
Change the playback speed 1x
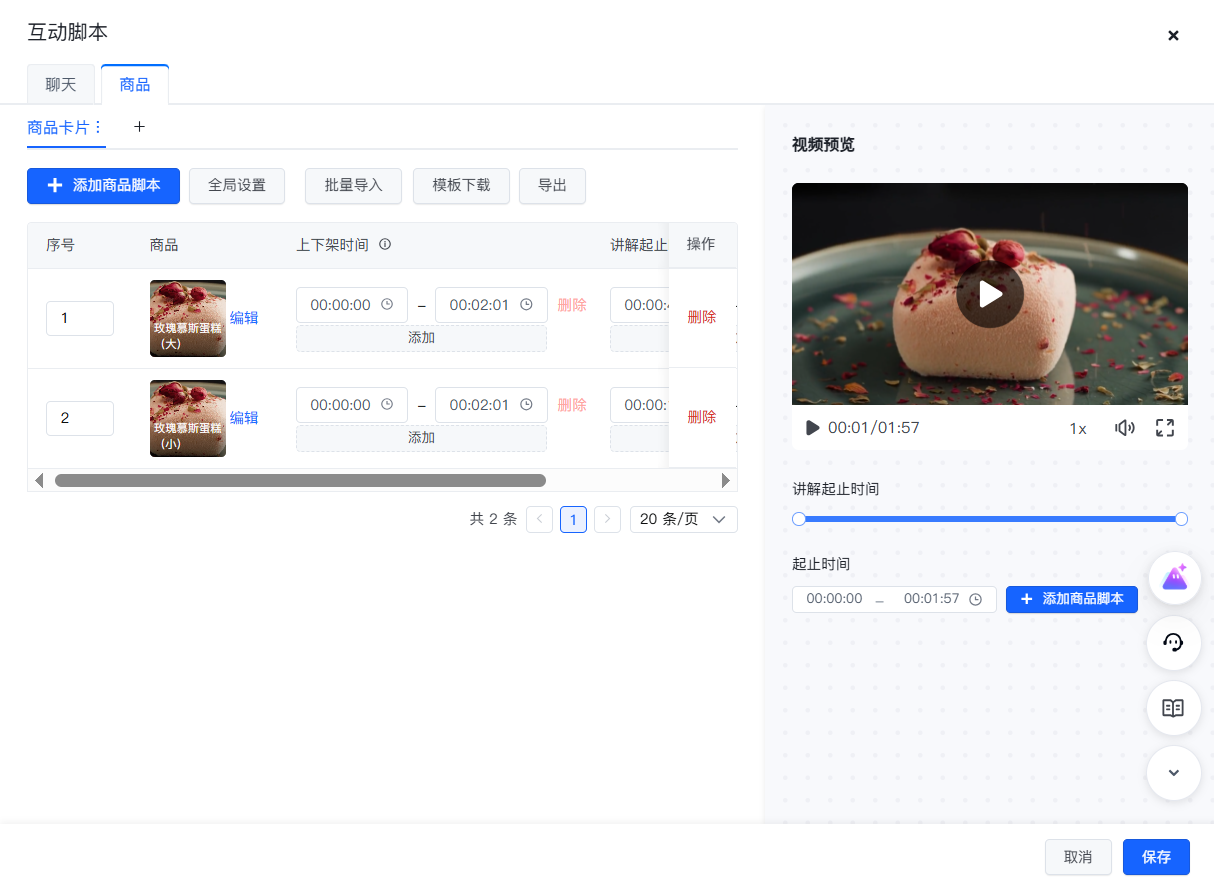1078,428
